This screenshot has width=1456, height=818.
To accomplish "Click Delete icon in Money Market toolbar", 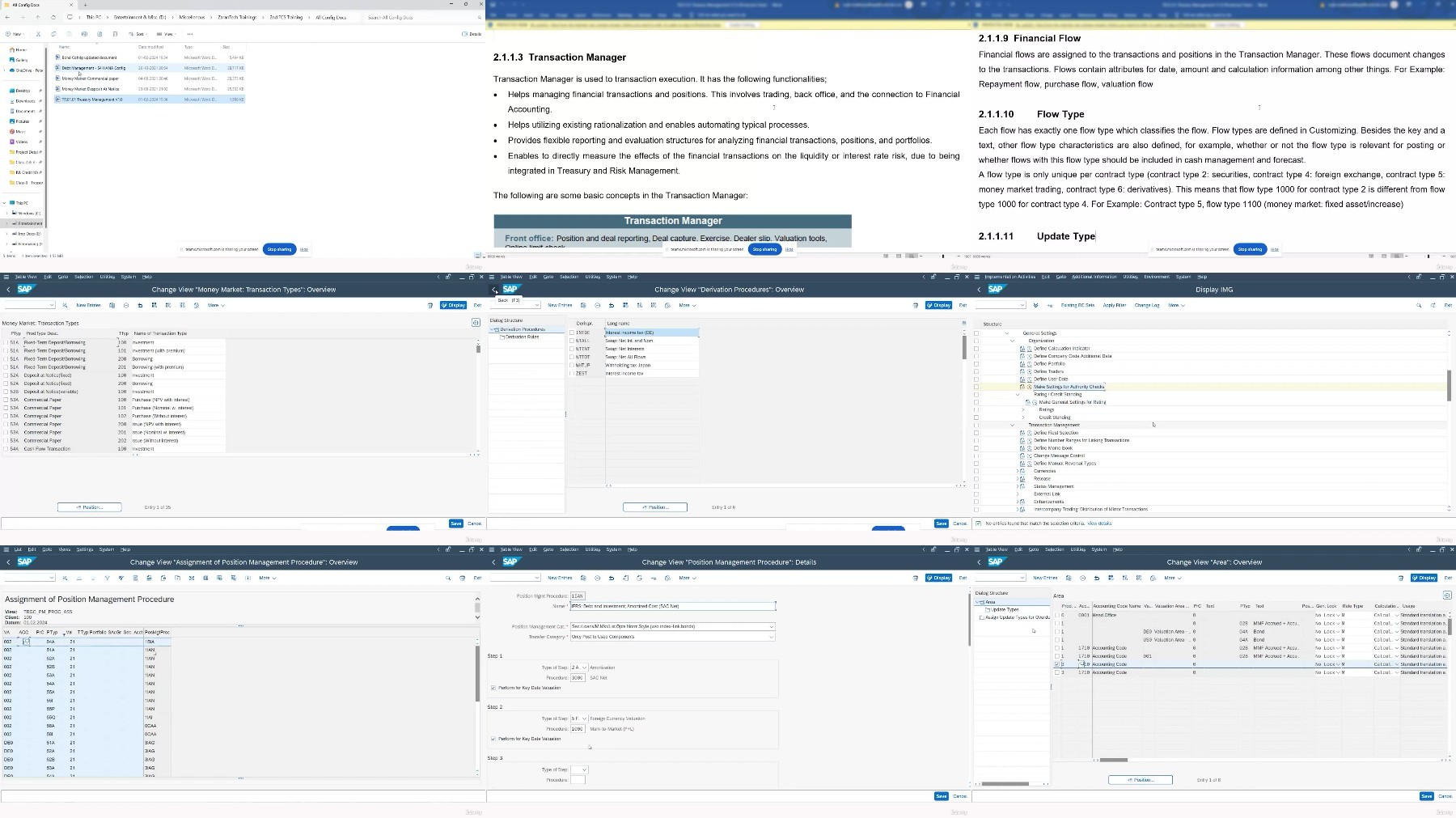I will [126, 305].
